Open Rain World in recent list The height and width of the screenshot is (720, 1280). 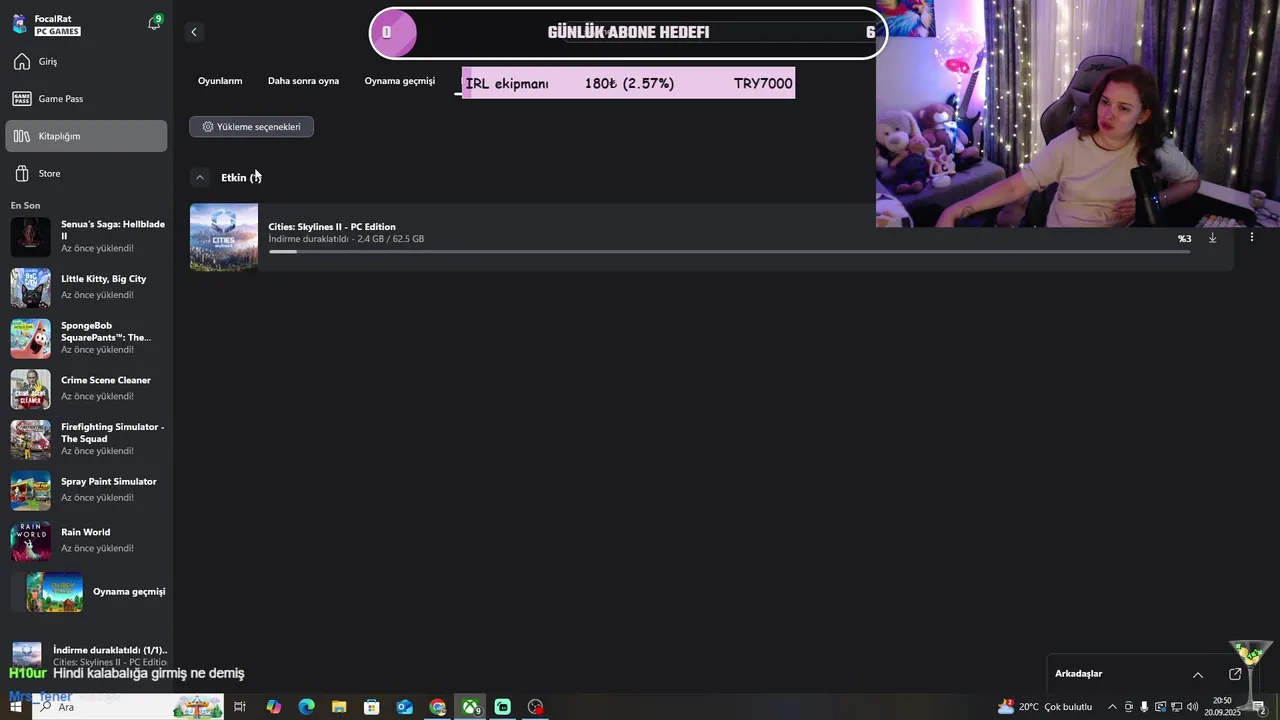click(x=87, y=541)
